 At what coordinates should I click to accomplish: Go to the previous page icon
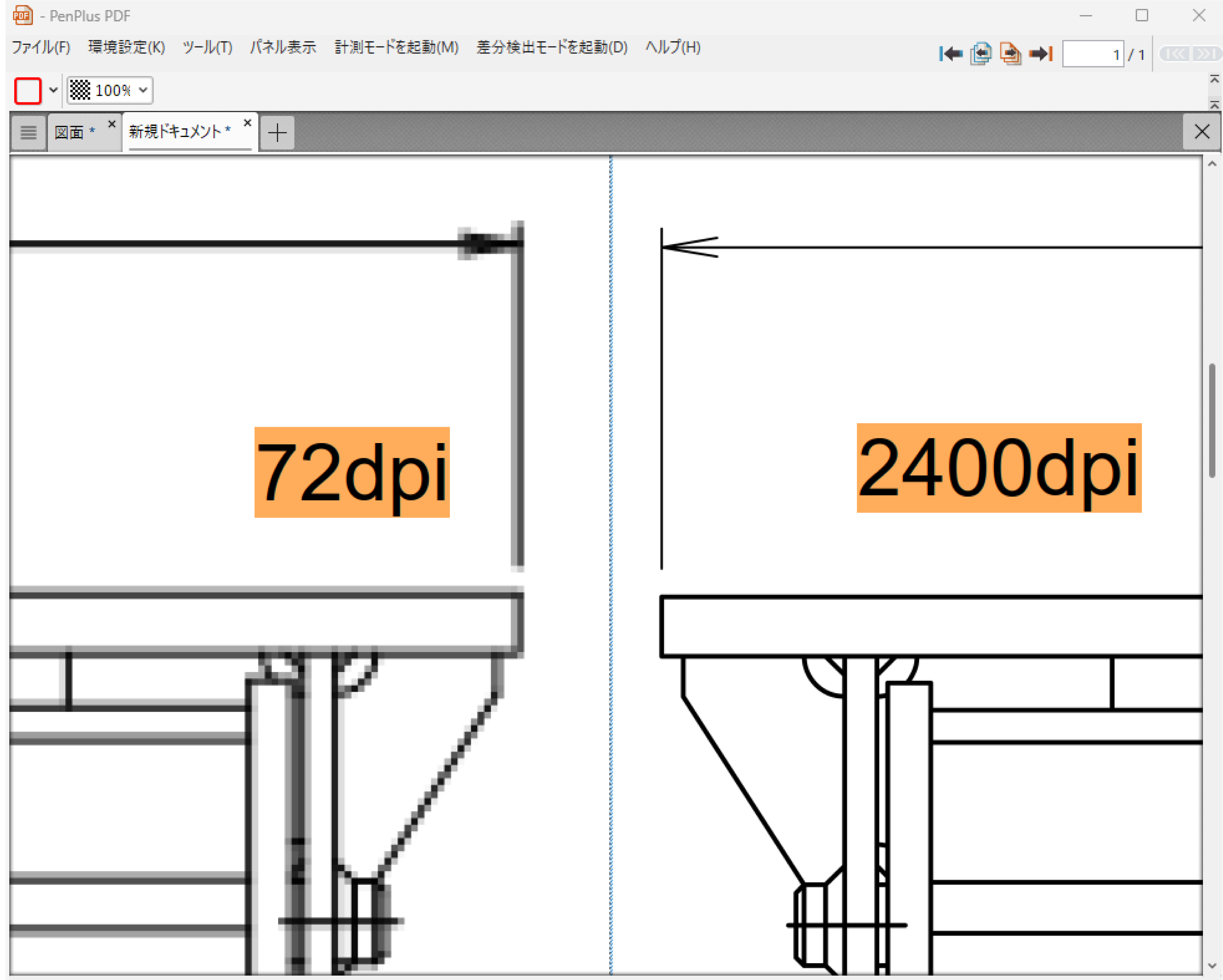click(x=981, y=54)
